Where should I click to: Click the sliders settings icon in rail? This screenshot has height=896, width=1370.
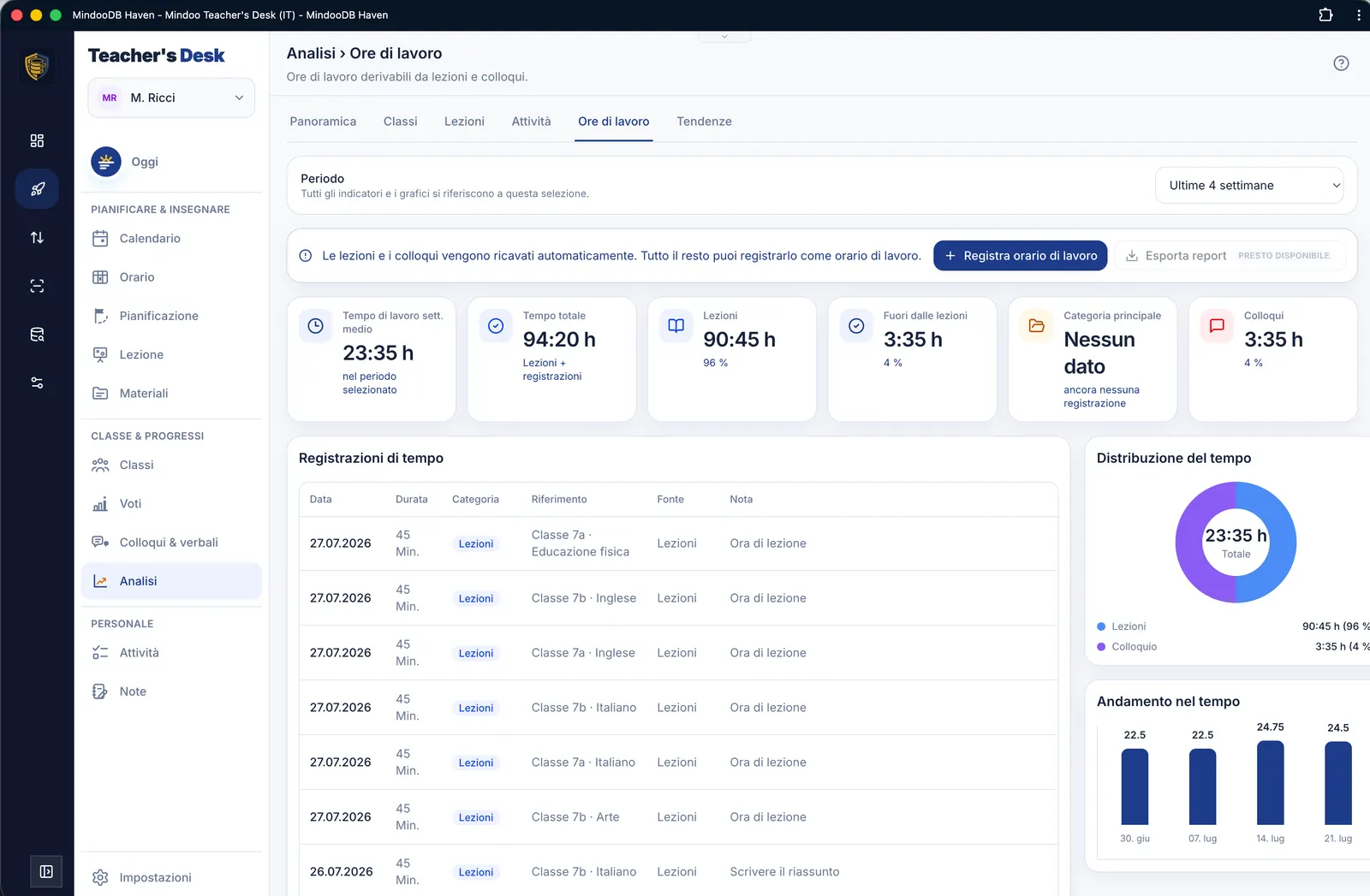[x=37, y=383]
